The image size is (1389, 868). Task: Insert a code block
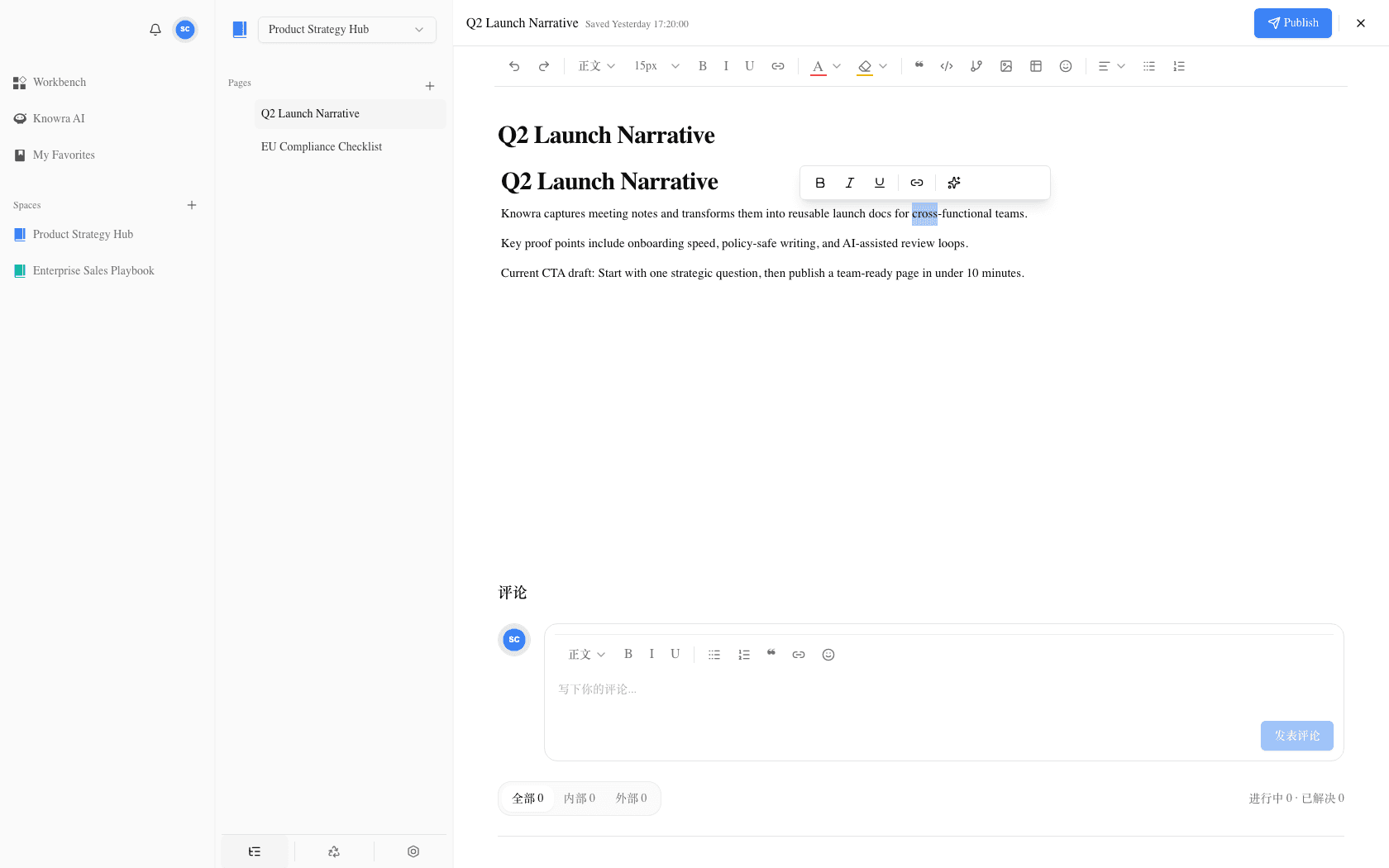947,66
